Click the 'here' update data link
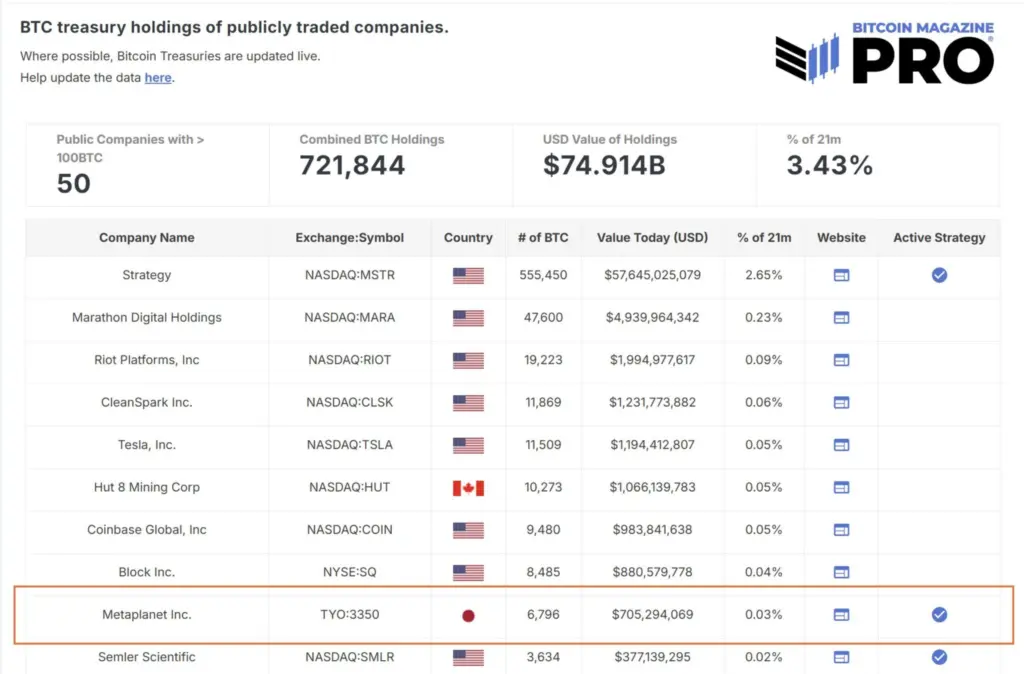This screenshot has width=1024, height=674. [158, 78]
